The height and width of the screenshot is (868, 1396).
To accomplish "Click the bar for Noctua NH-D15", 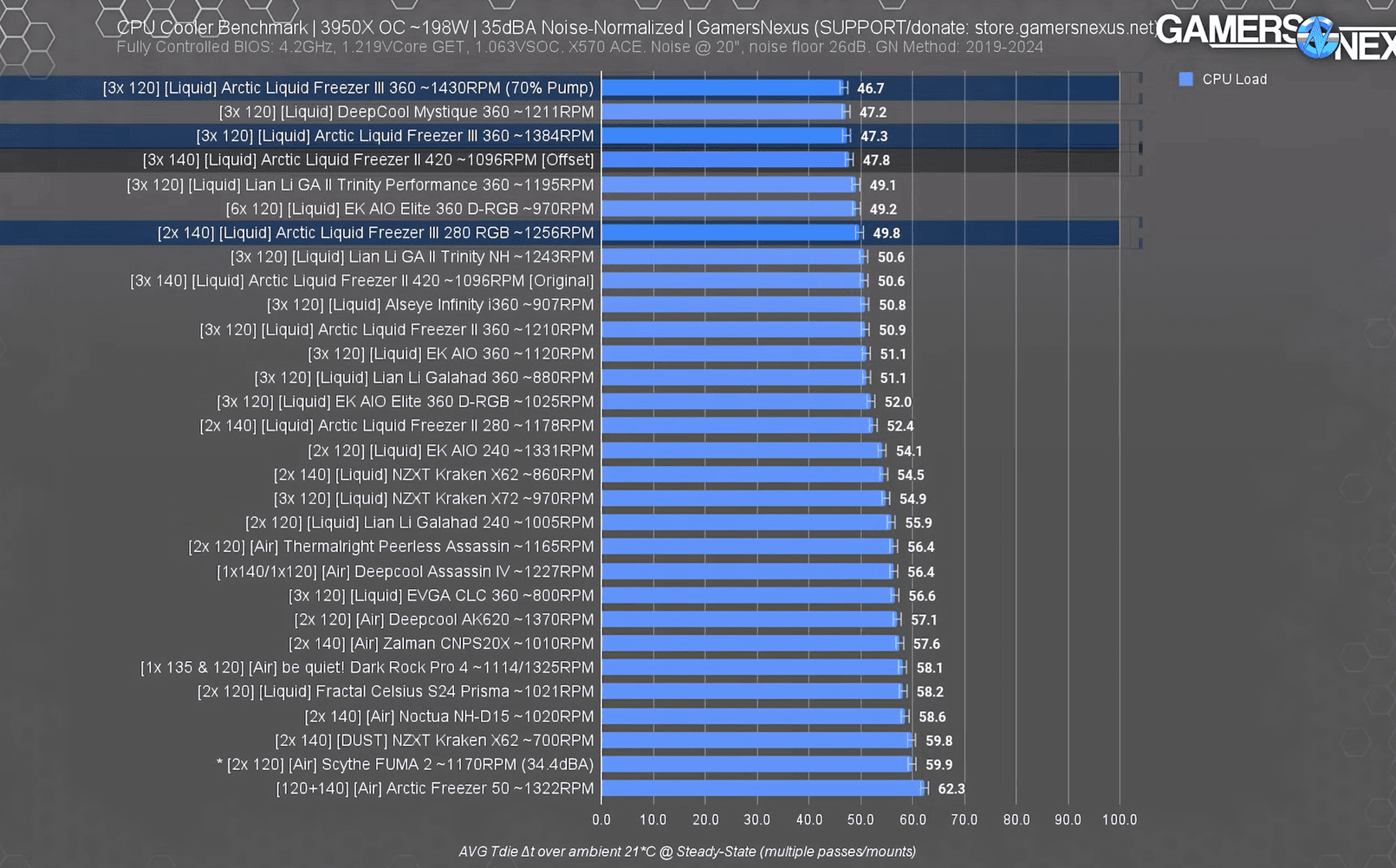I will 753,717.
